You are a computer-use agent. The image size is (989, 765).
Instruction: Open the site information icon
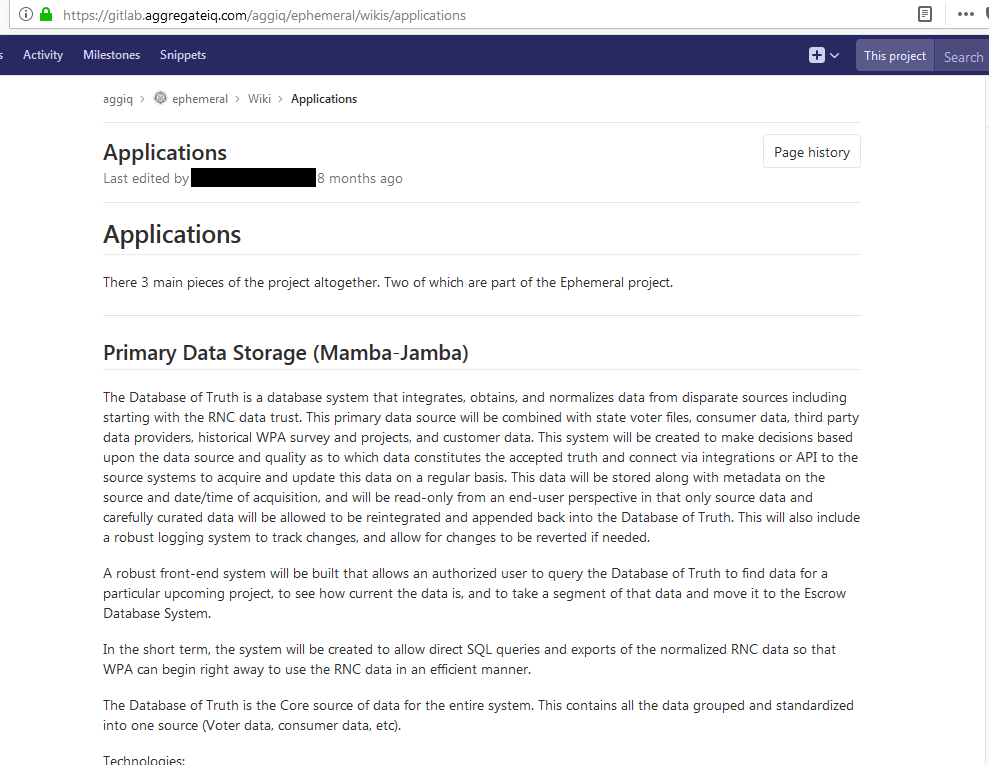point(25,15)
